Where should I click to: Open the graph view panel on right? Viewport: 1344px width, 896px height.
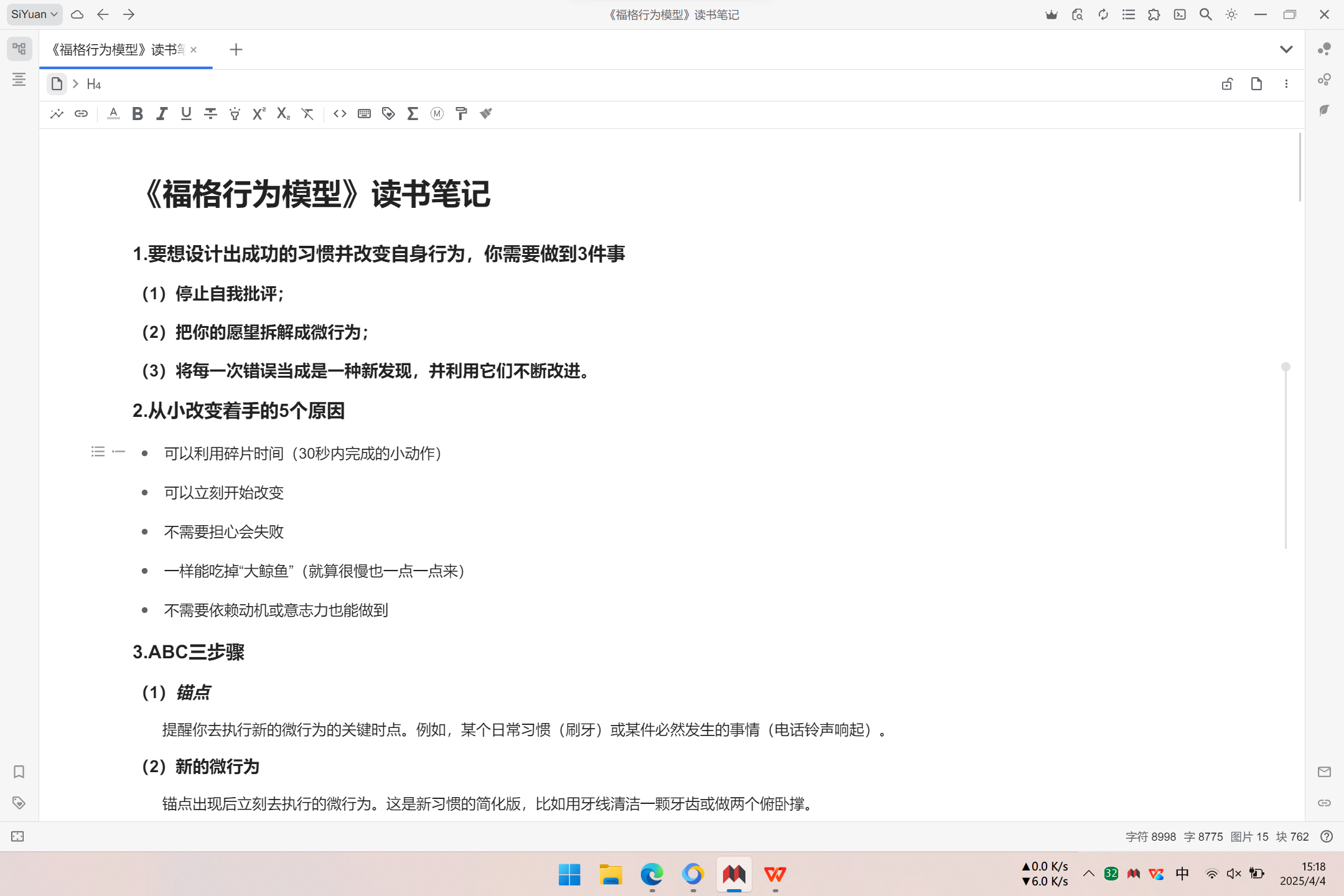1324,49
